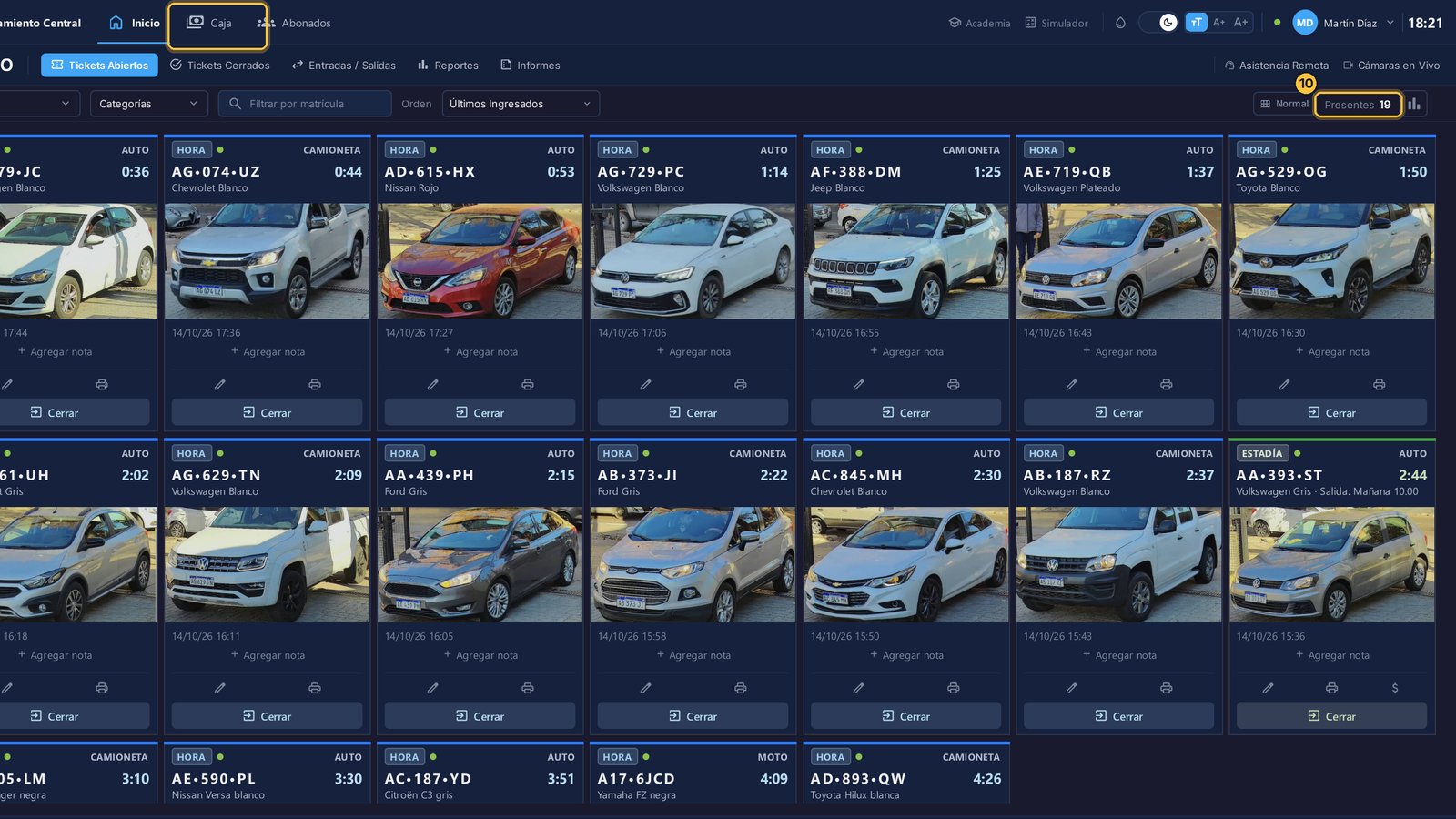This screenshot has width=1456, height=819.
Task: Add a note to AF•388•DM ticket
Action: point(906,351)
